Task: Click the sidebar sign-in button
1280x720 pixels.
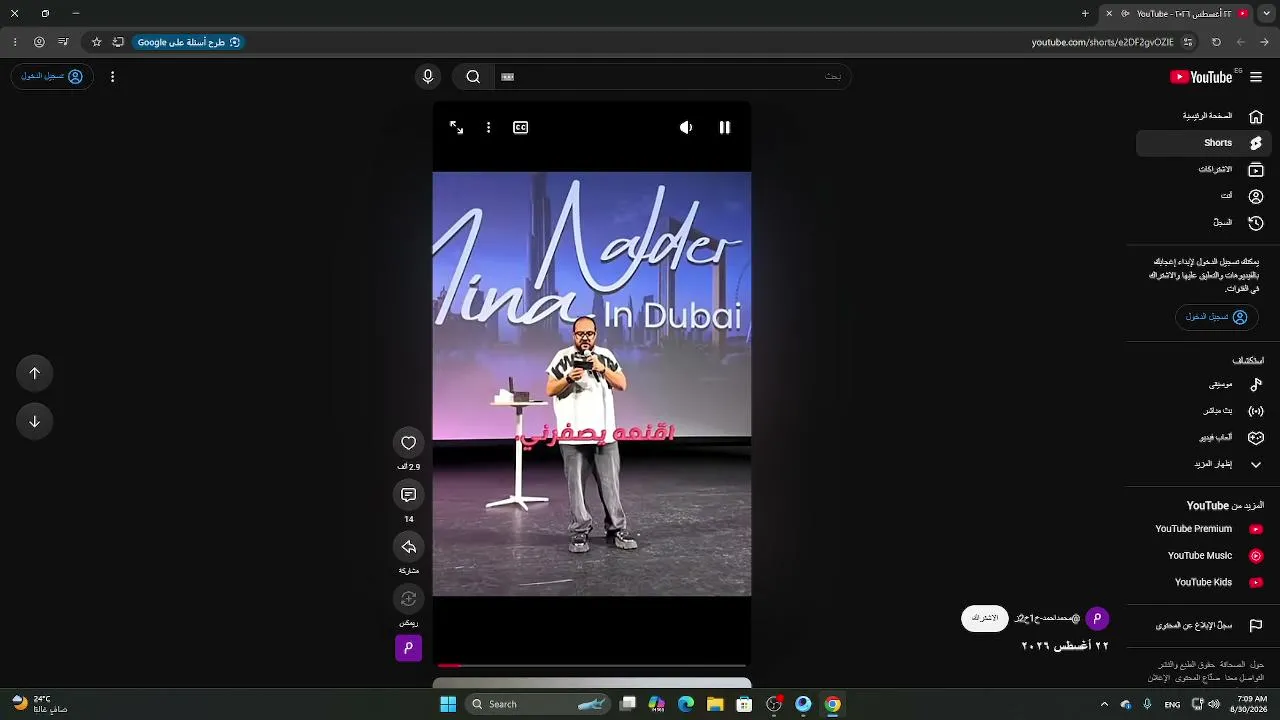Action: point(1216,317)
